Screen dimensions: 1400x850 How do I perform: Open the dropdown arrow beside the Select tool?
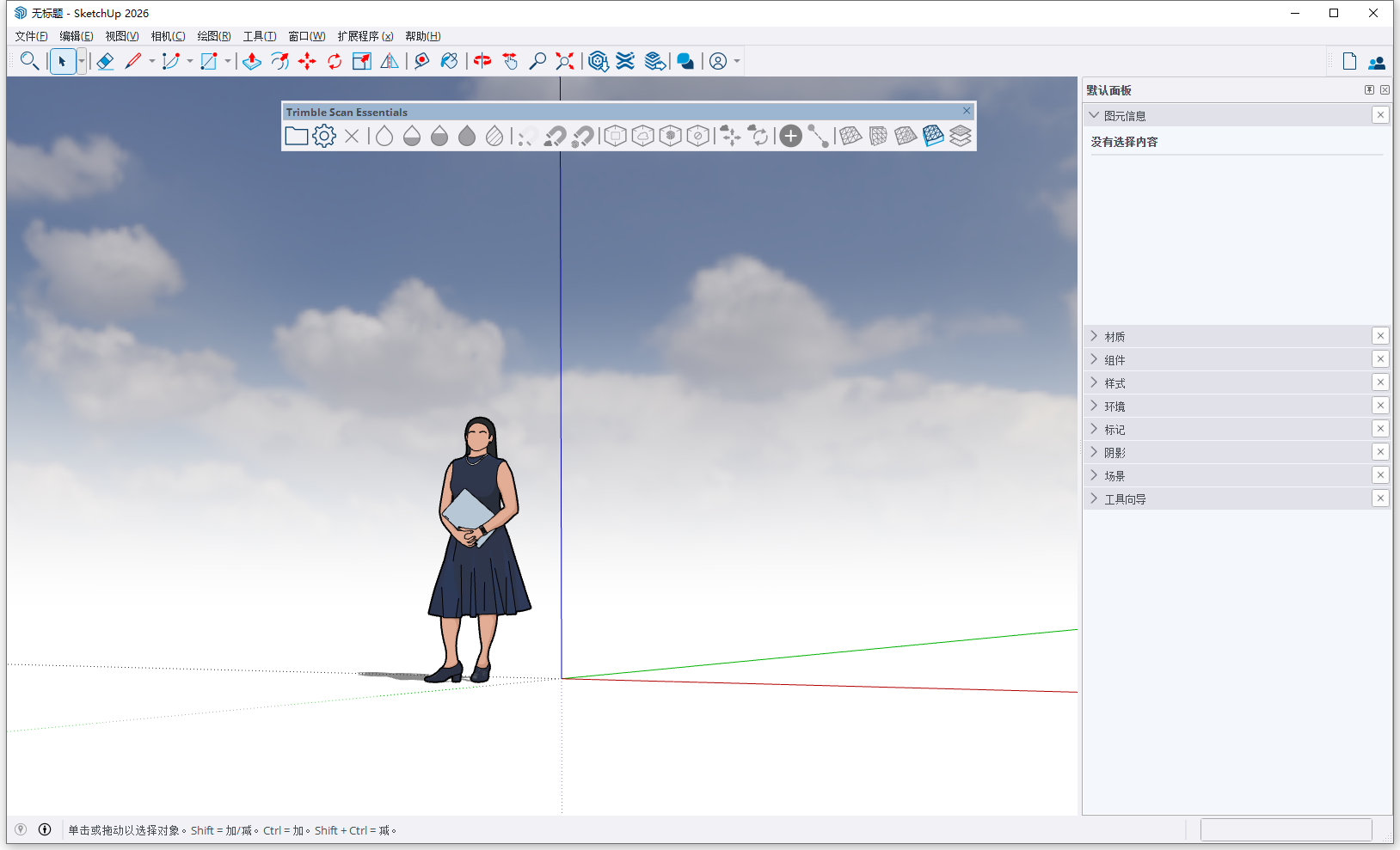(82, 61)
